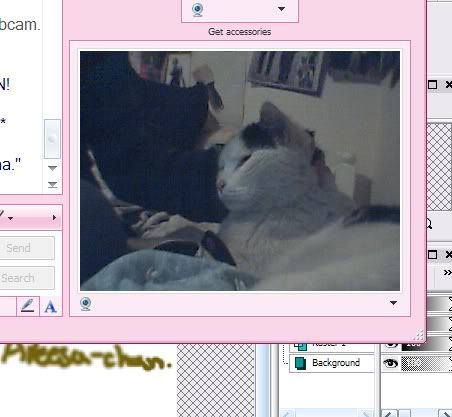
Task: Open the dropdown arrow beside the top webcam icon
Action: point(281,9)
